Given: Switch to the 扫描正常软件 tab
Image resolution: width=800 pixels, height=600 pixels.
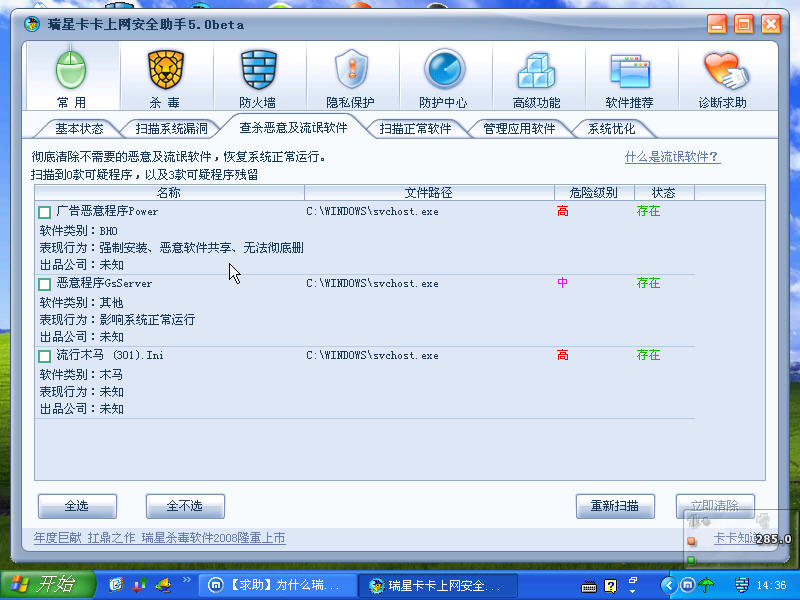Looking at the screenshot, I should pos(415,129).
